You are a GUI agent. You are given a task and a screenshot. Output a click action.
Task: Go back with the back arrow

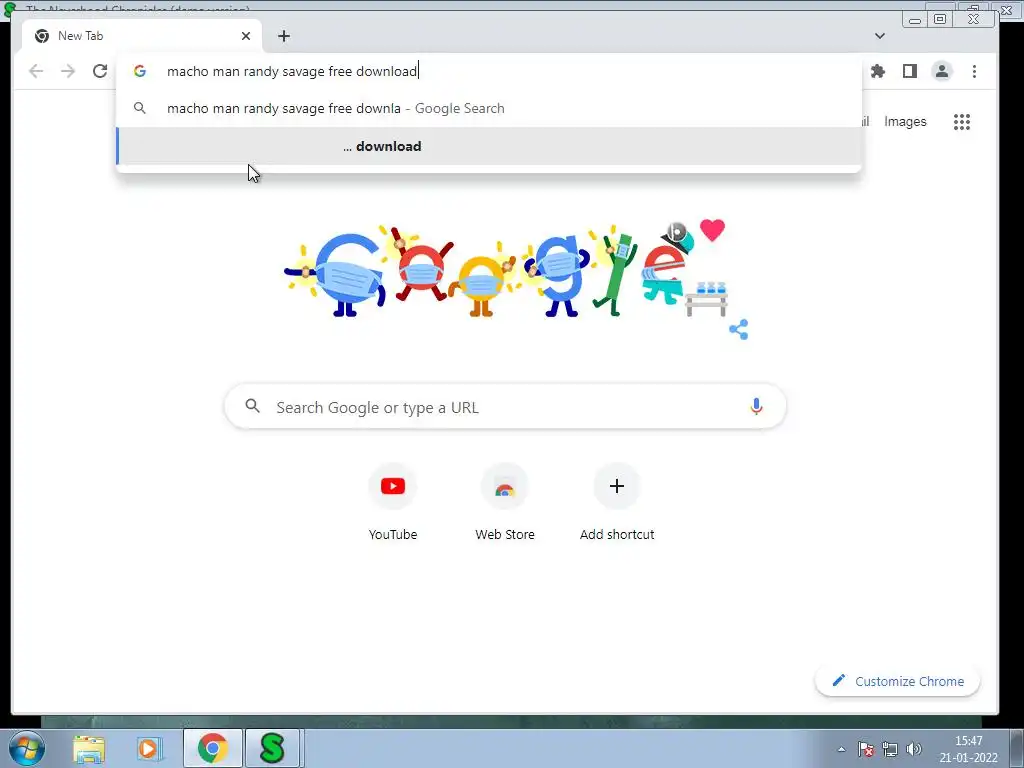point(36,71)
